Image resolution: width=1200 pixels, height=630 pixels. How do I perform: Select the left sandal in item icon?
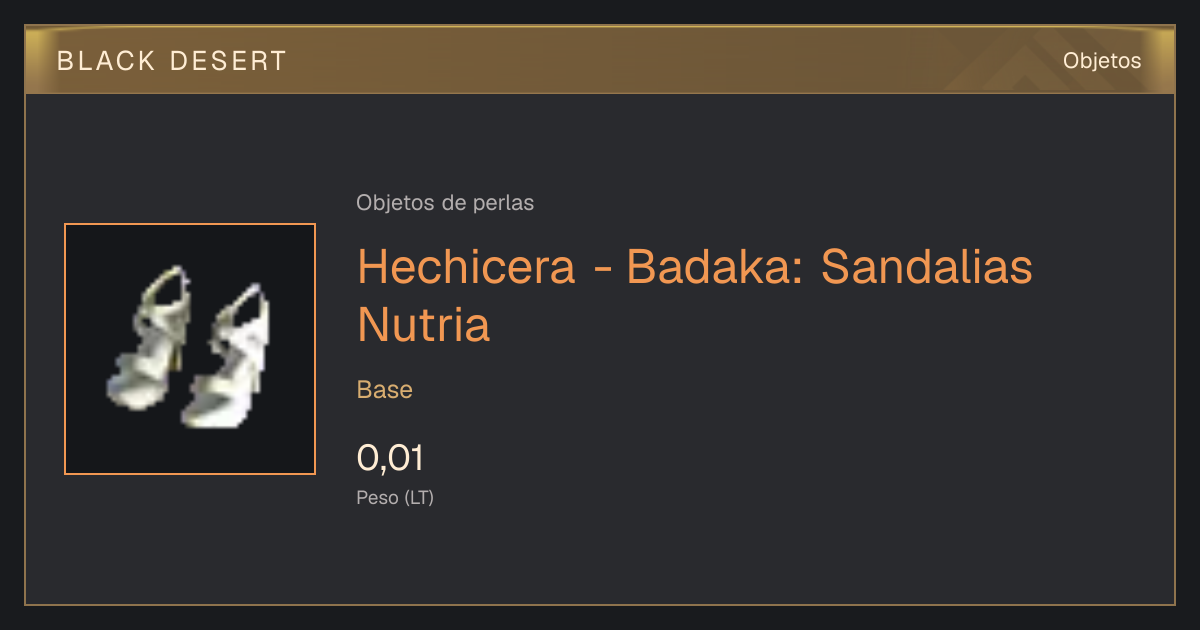point(148,338)
